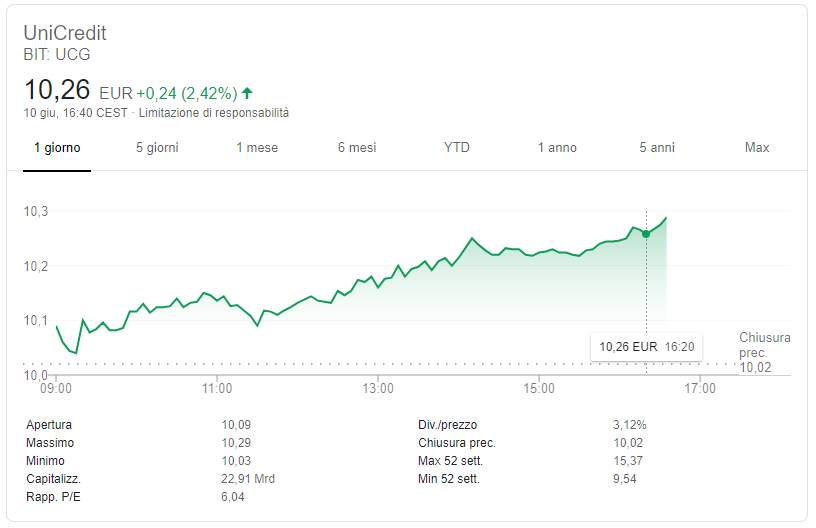This screenshot has height=528, width=816.
Task: Select the '1 anno' tab
Action: click(557, 148)
